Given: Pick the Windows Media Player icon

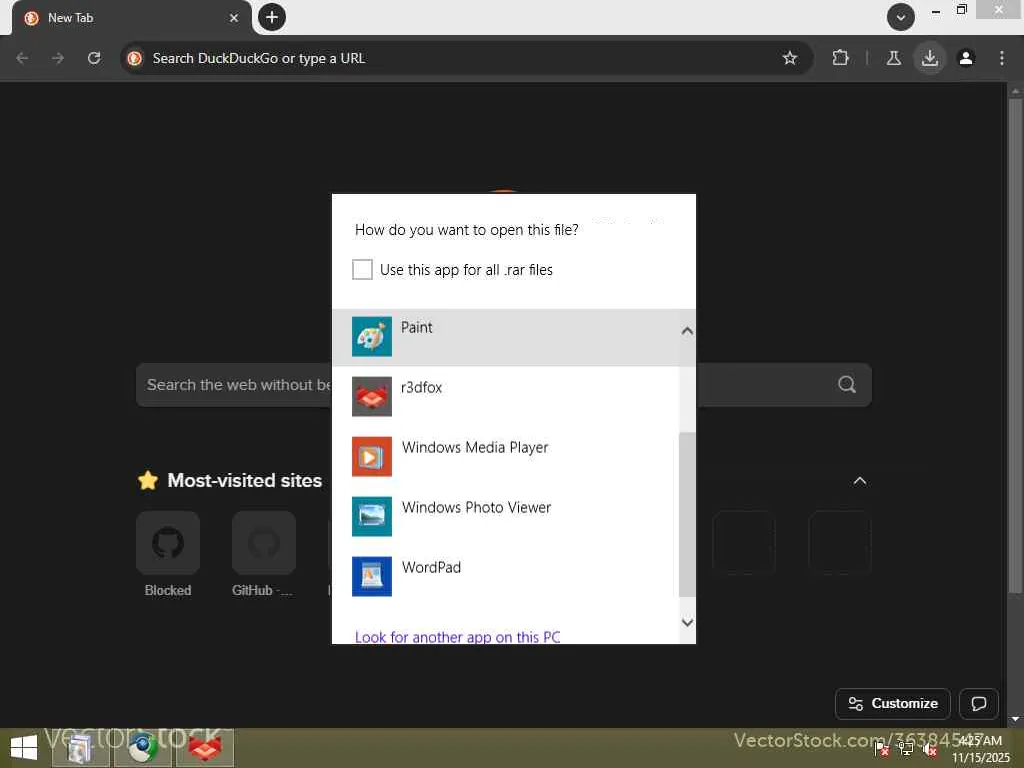Looking at the screenshot, I should click(372, 456).
